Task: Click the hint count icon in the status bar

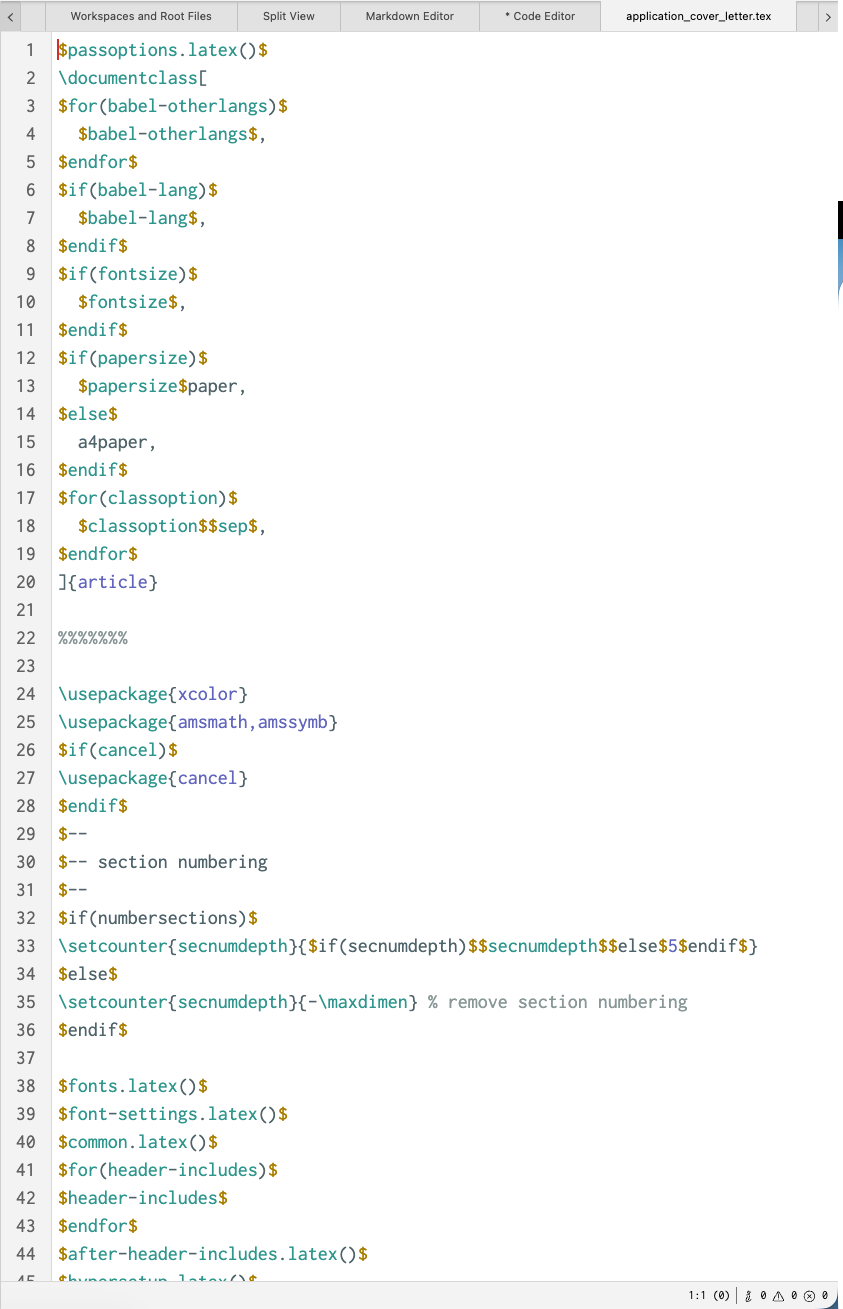Action: tap(748, 1295)
